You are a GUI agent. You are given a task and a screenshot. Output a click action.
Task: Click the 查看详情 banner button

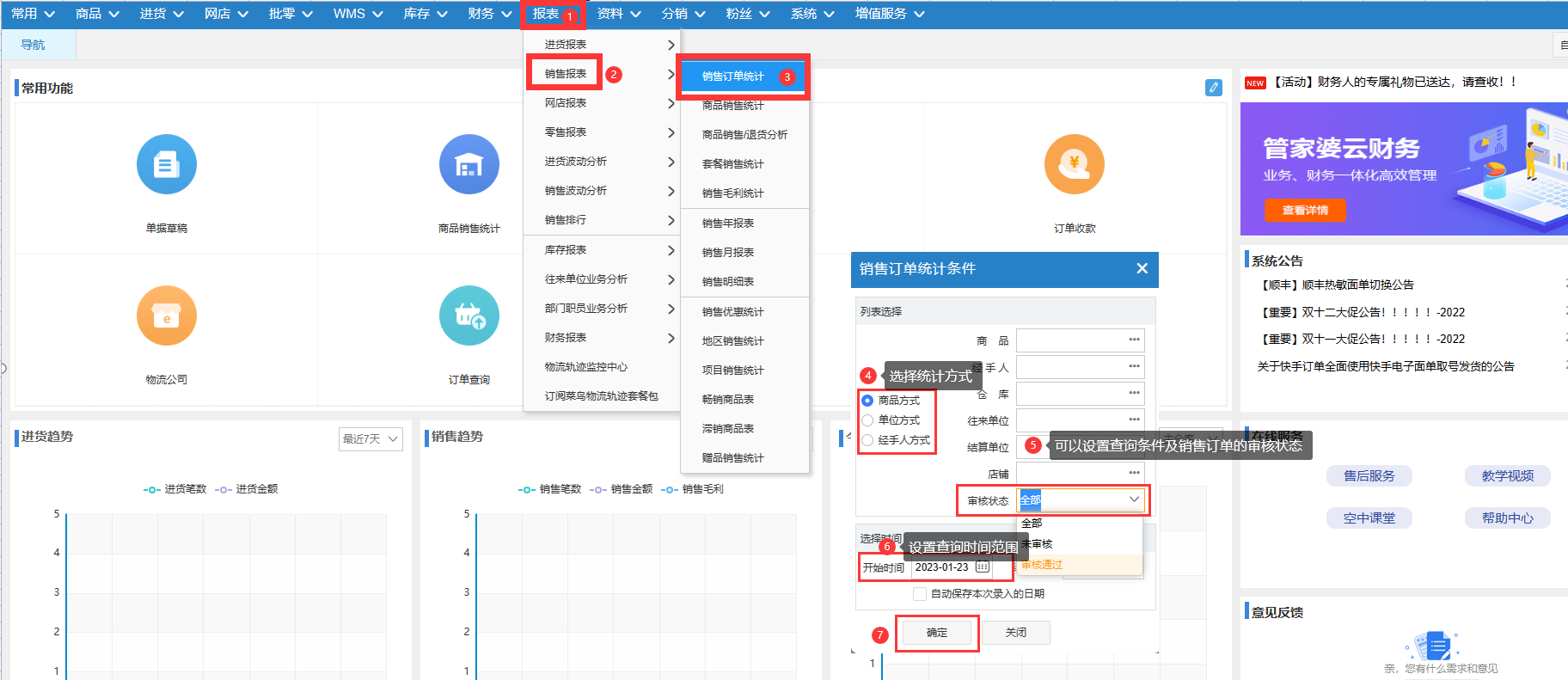point(1304,211)
